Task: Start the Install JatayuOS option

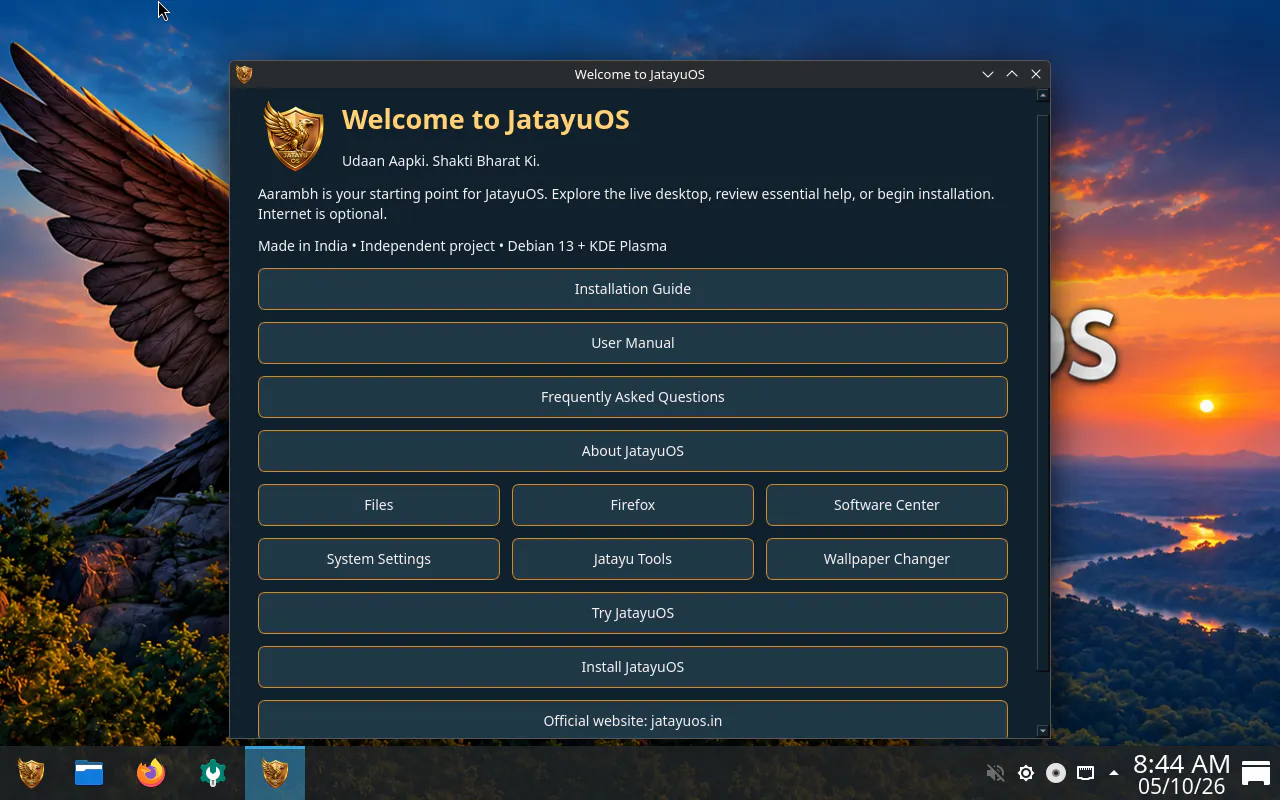Action: click(x=633, y=667)
